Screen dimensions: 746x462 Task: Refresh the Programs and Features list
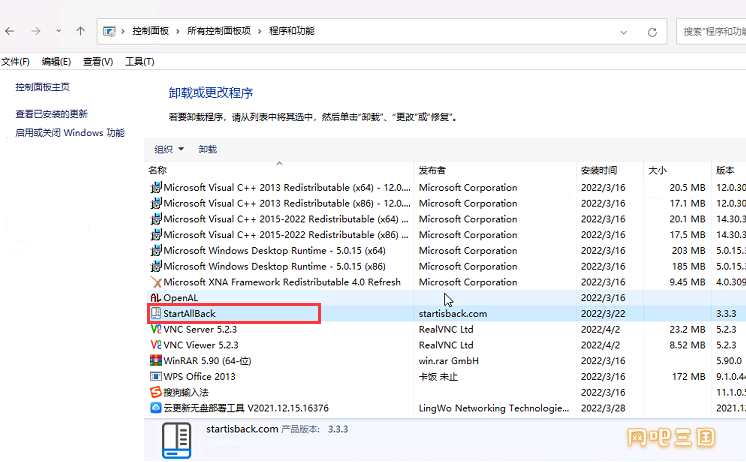652,32
